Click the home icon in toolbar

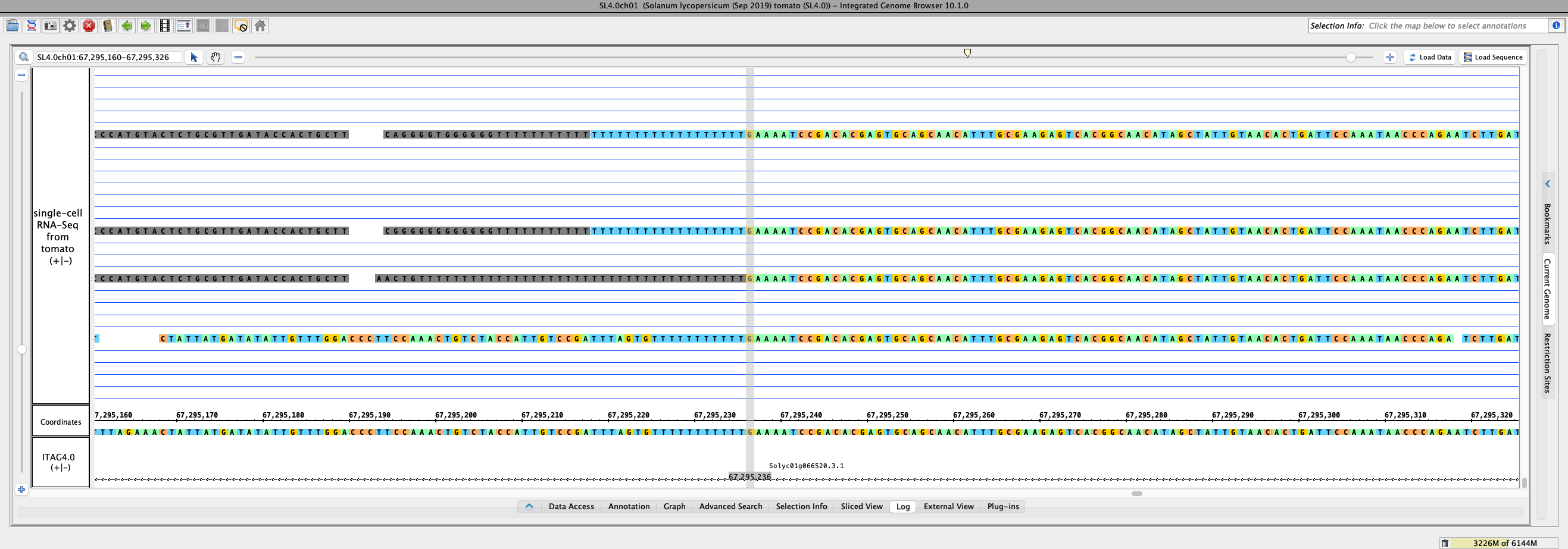coord(260,26)
